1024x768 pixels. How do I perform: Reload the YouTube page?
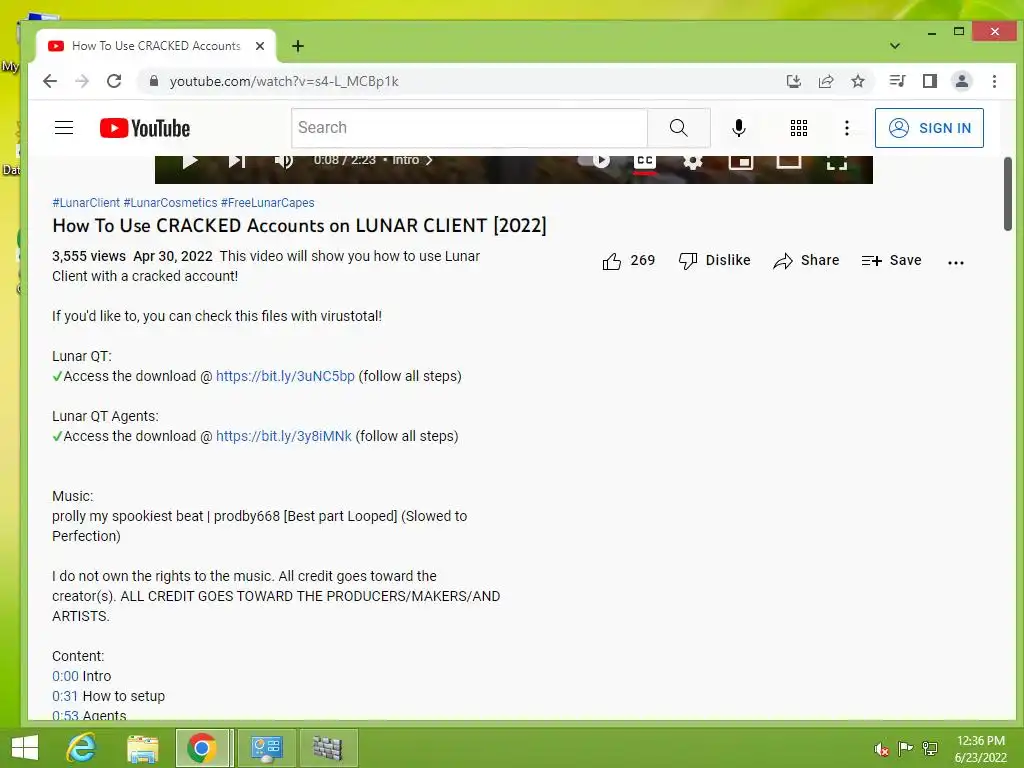pos(114,81)
